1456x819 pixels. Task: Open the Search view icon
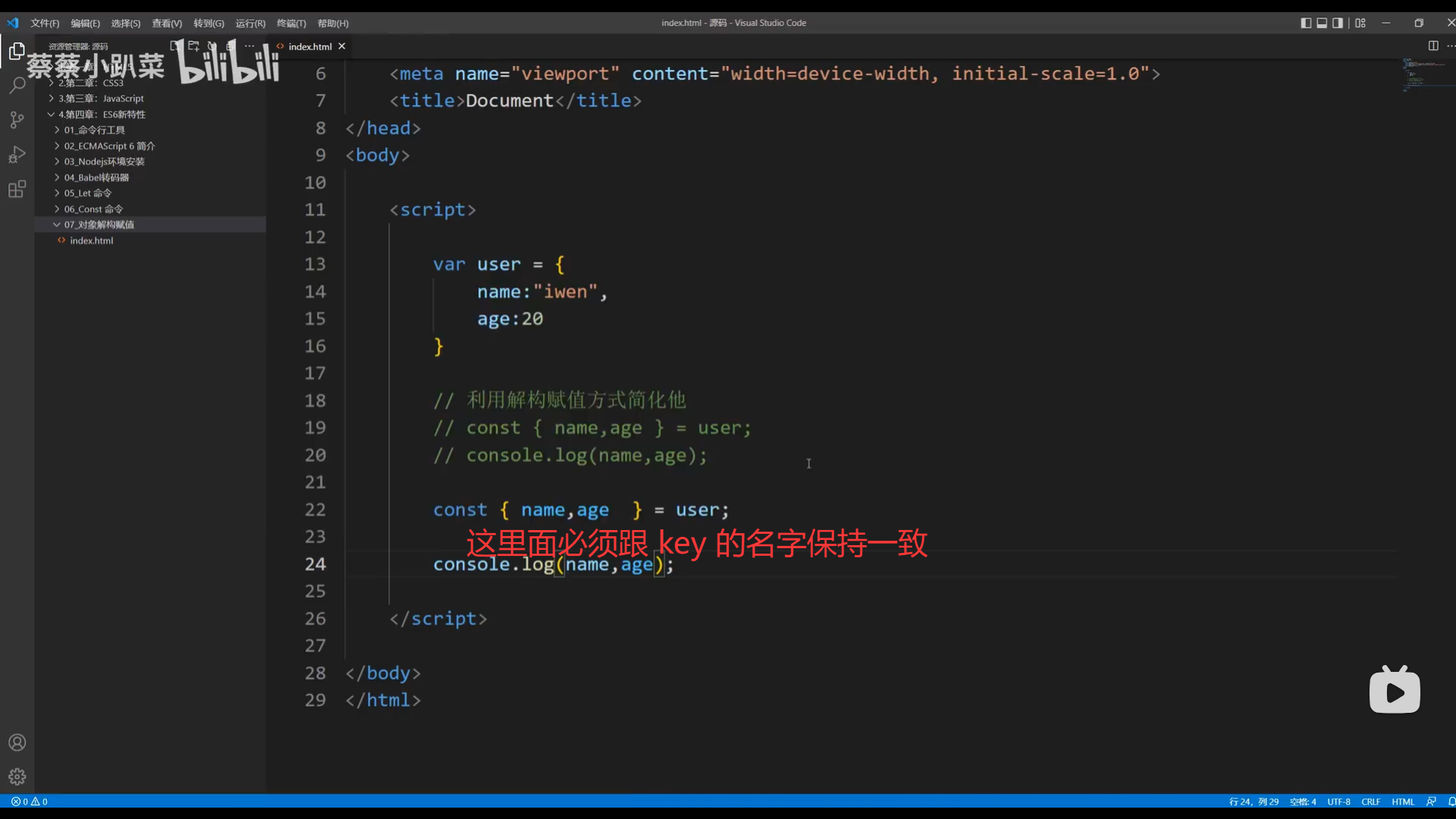17,85
